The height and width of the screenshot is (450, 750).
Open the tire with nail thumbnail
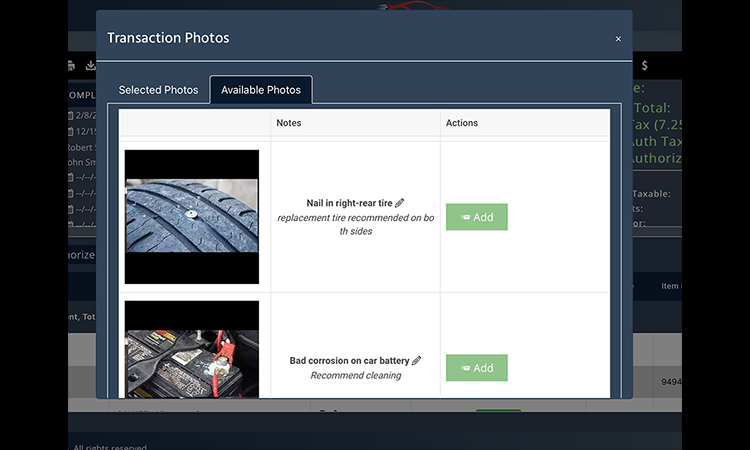pos(192,217)
